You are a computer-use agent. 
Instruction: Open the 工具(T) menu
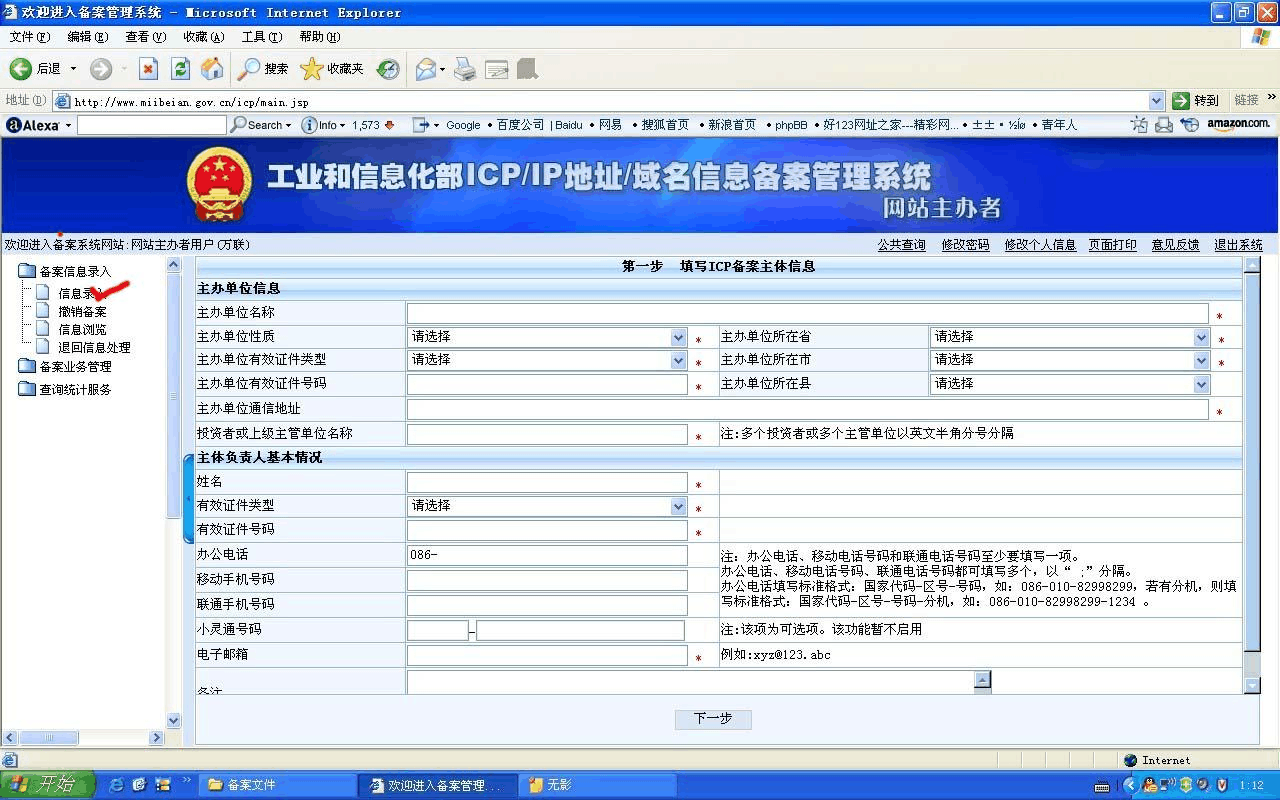[x=261, y=37]
